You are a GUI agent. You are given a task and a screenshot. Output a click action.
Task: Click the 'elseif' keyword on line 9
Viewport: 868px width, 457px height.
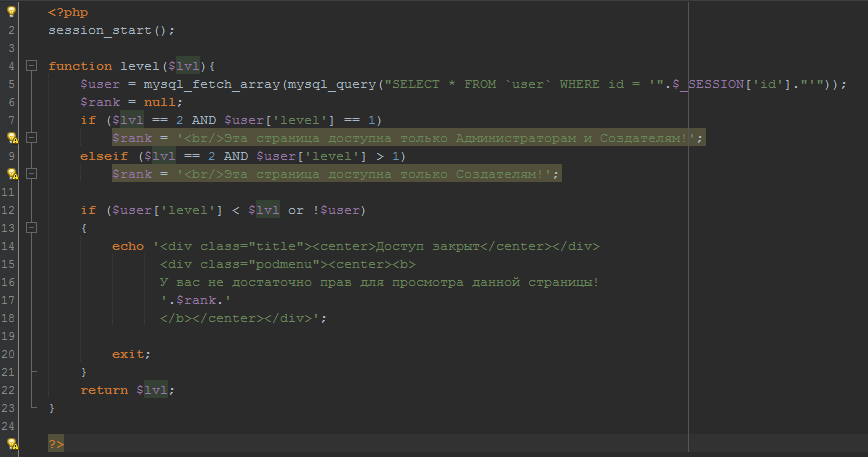tap(104, 156)
